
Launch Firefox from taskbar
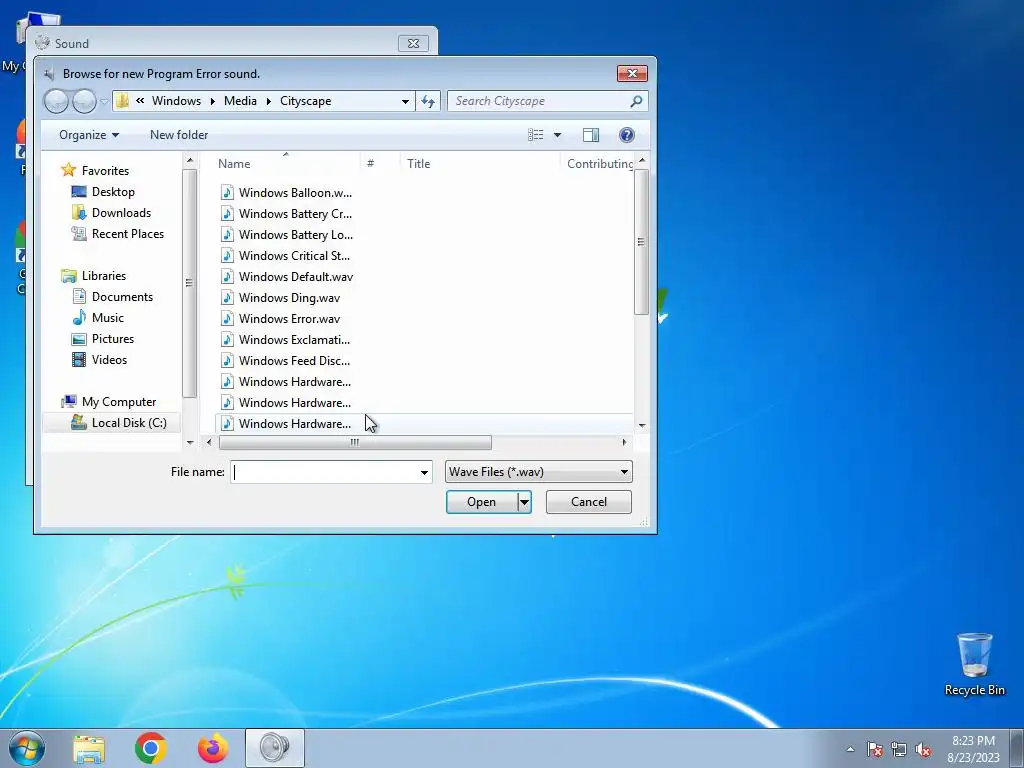pyautogui.click(x=213, y=748)
